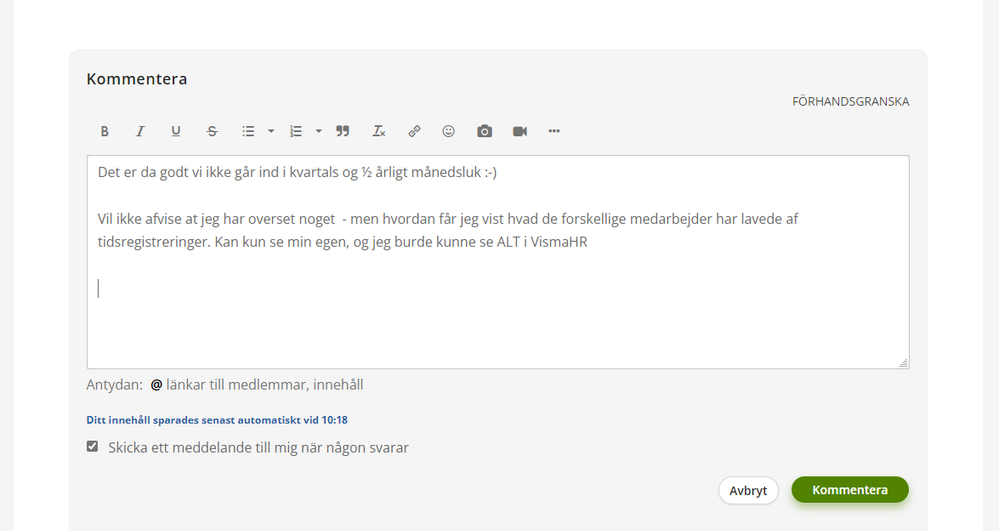The height and width of the screenshot is (531, 999).
Task: Open bullet list style dropdown arrow
Action: pyautogui.click(x=271, y=131)
